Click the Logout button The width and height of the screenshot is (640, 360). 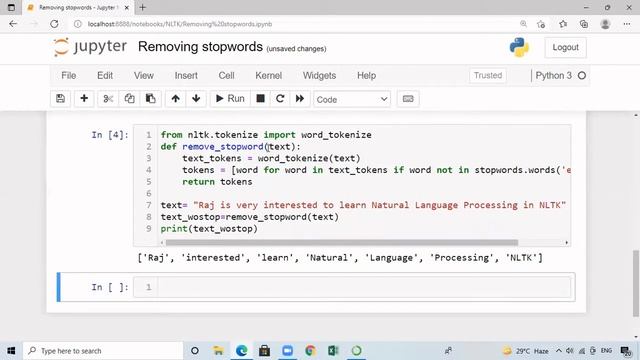pyautogui.click(x=565, y=47)
